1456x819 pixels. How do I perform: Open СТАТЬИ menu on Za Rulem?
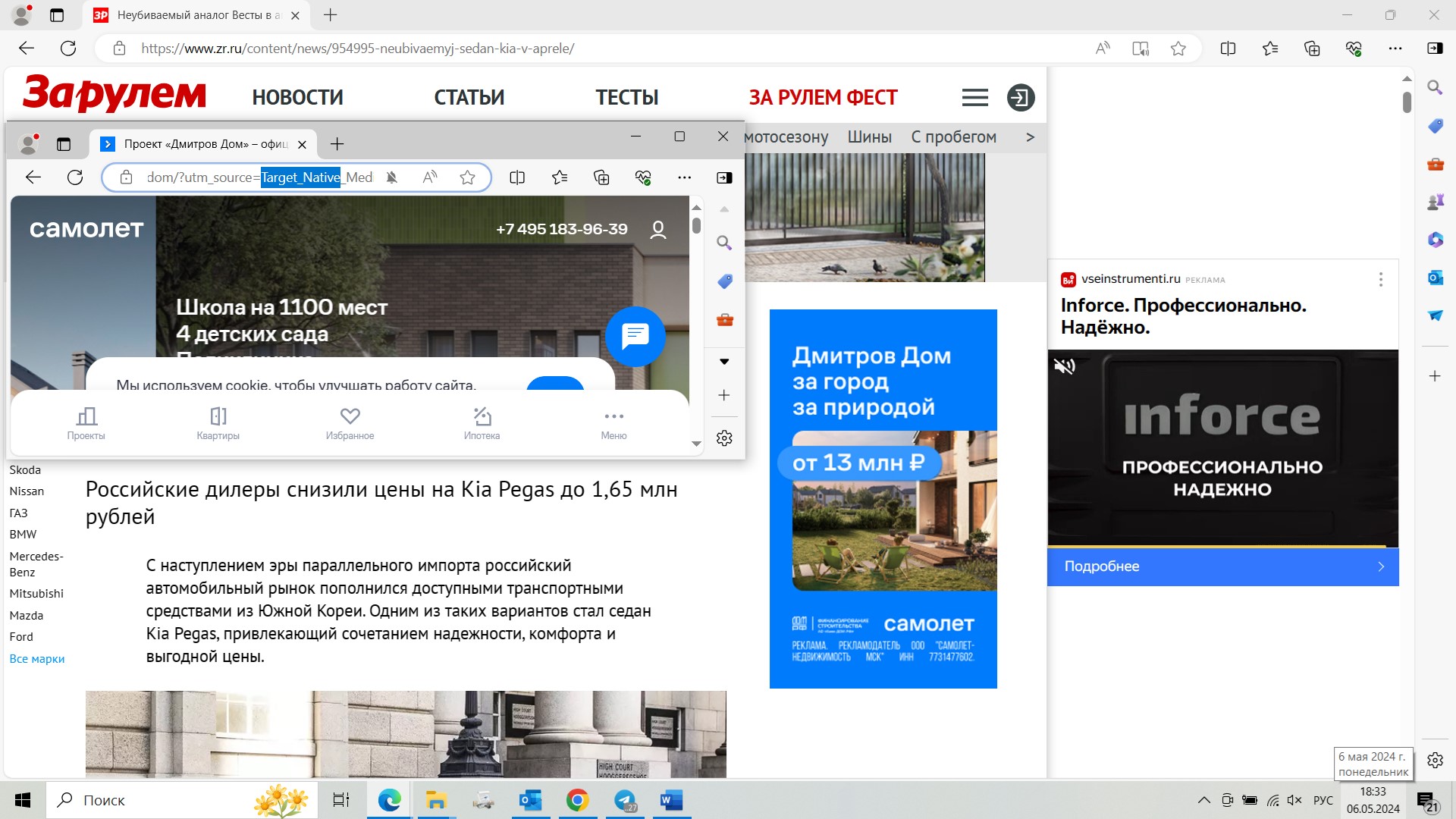tap(469, 98)
